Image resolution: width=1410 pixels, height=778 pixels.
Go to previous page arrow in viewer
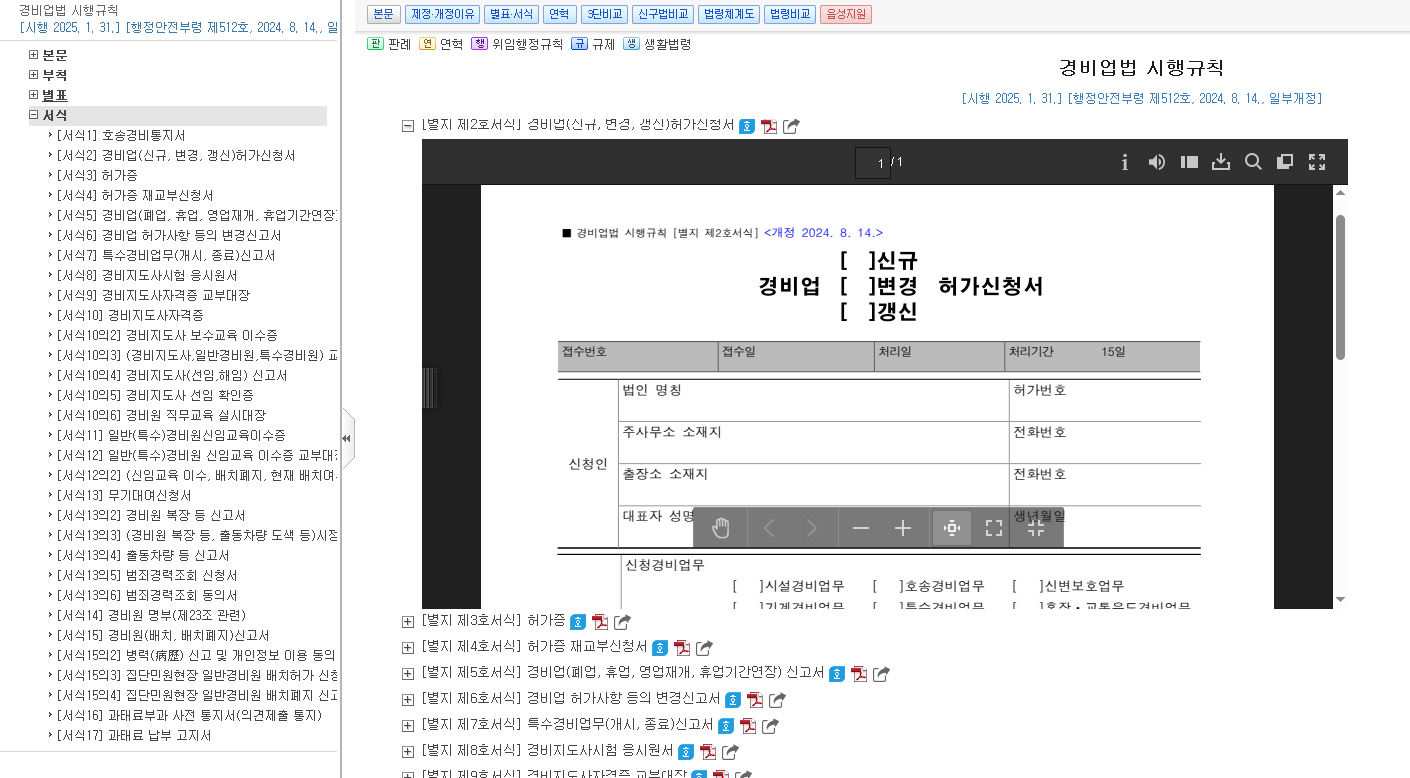pyautogui.click(x=769, y=528)
